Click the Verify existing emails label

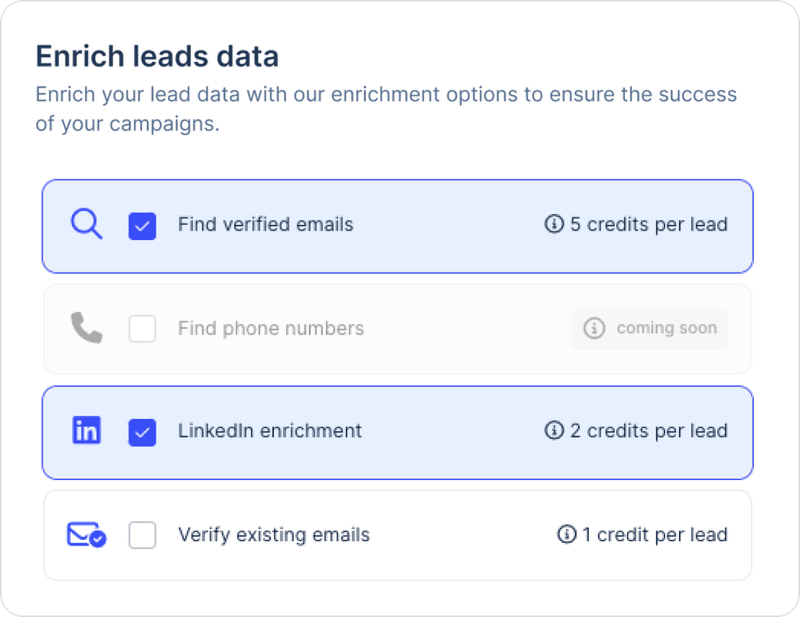pos(273,535)
